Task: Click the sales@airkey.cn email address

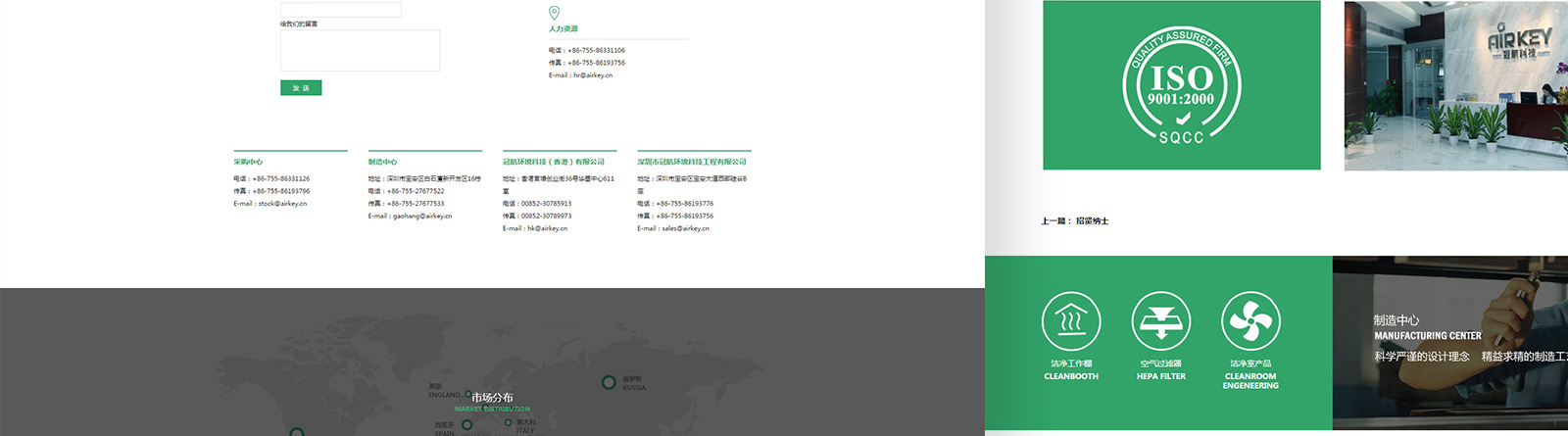Action: pos(685,228)
